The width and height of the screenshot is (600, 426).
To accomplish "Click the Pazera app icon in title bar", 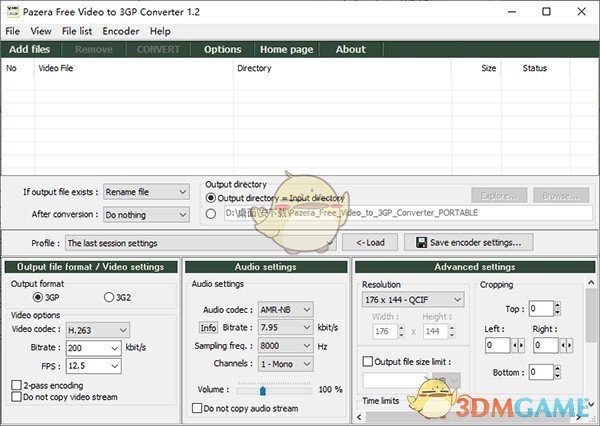I will coord(13,11).
